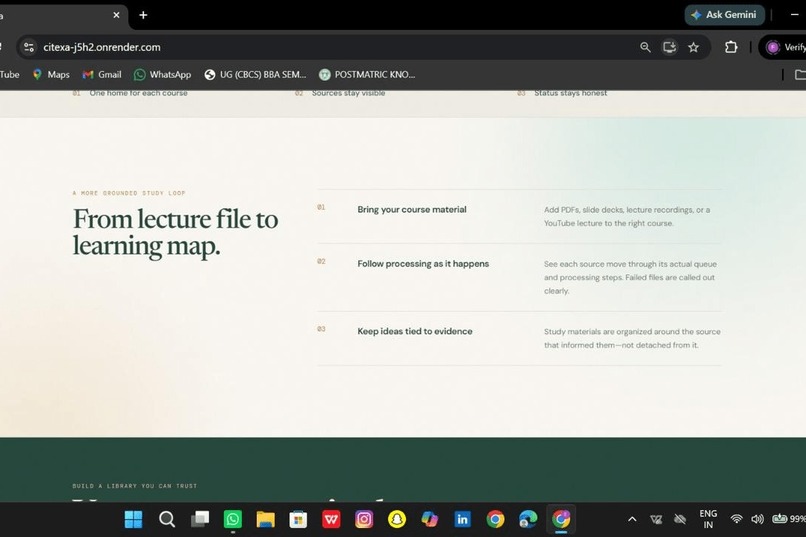
Task: Select the text Keep ideas tied to evidence
Action: pos(415,331)
